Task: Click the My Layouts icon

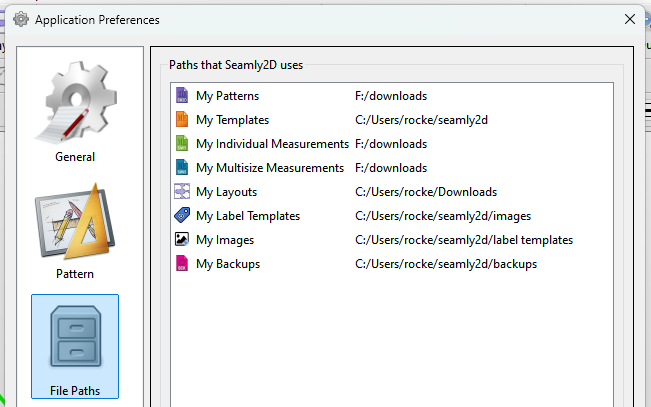Action: [x=181, y=192]
